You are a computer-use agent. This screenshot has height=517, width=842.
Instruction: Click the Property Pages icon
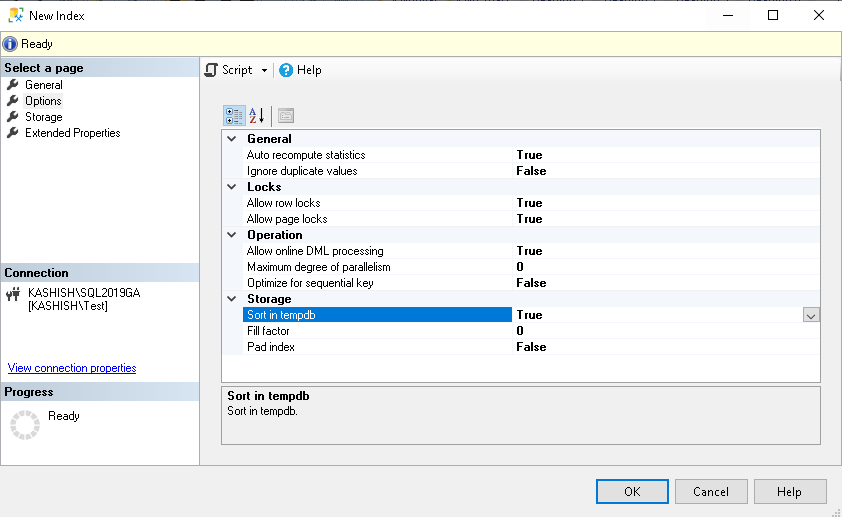tap(286, 115)
